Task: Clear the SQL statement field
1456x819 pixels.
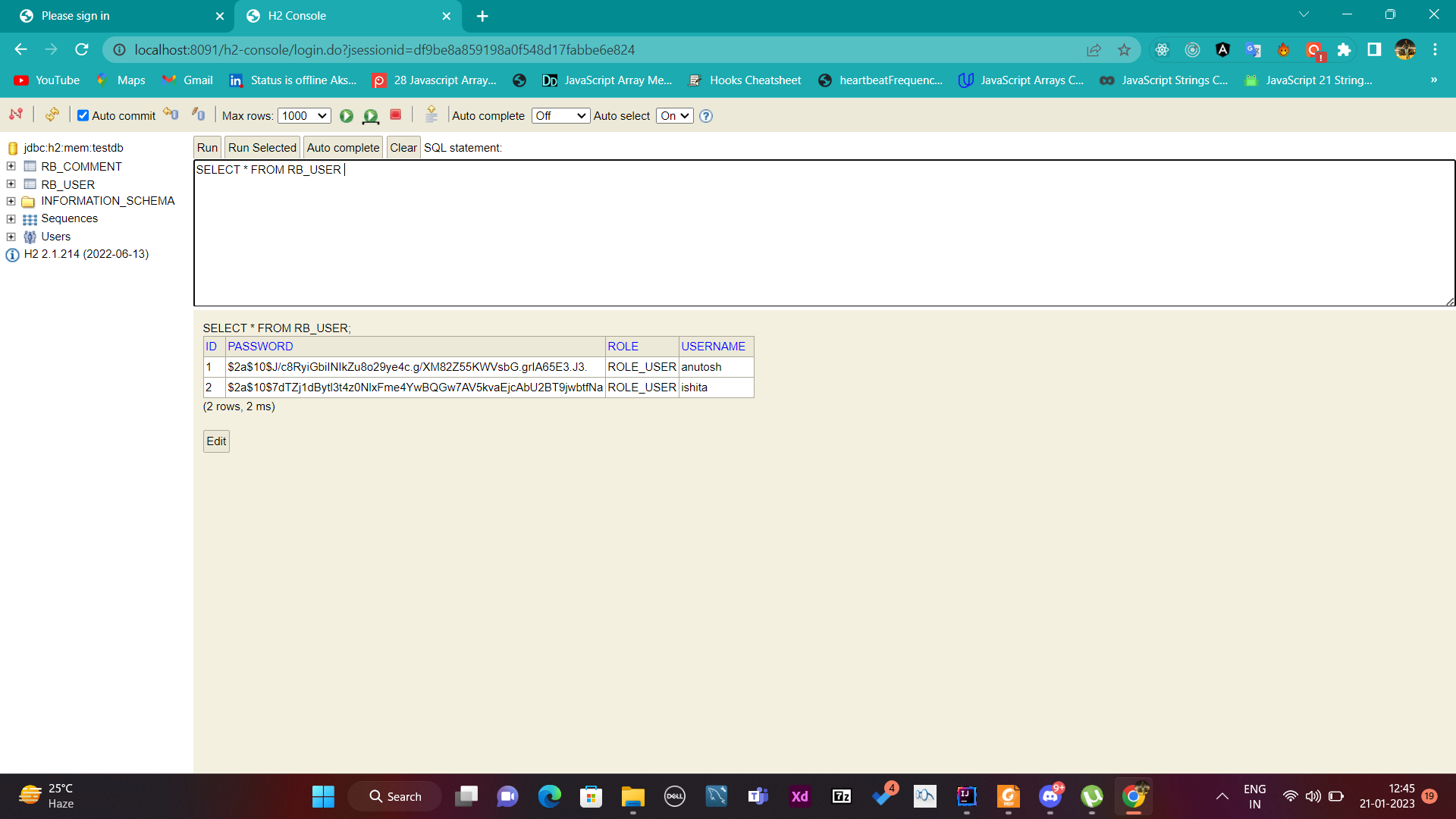Action: (403, 146)
